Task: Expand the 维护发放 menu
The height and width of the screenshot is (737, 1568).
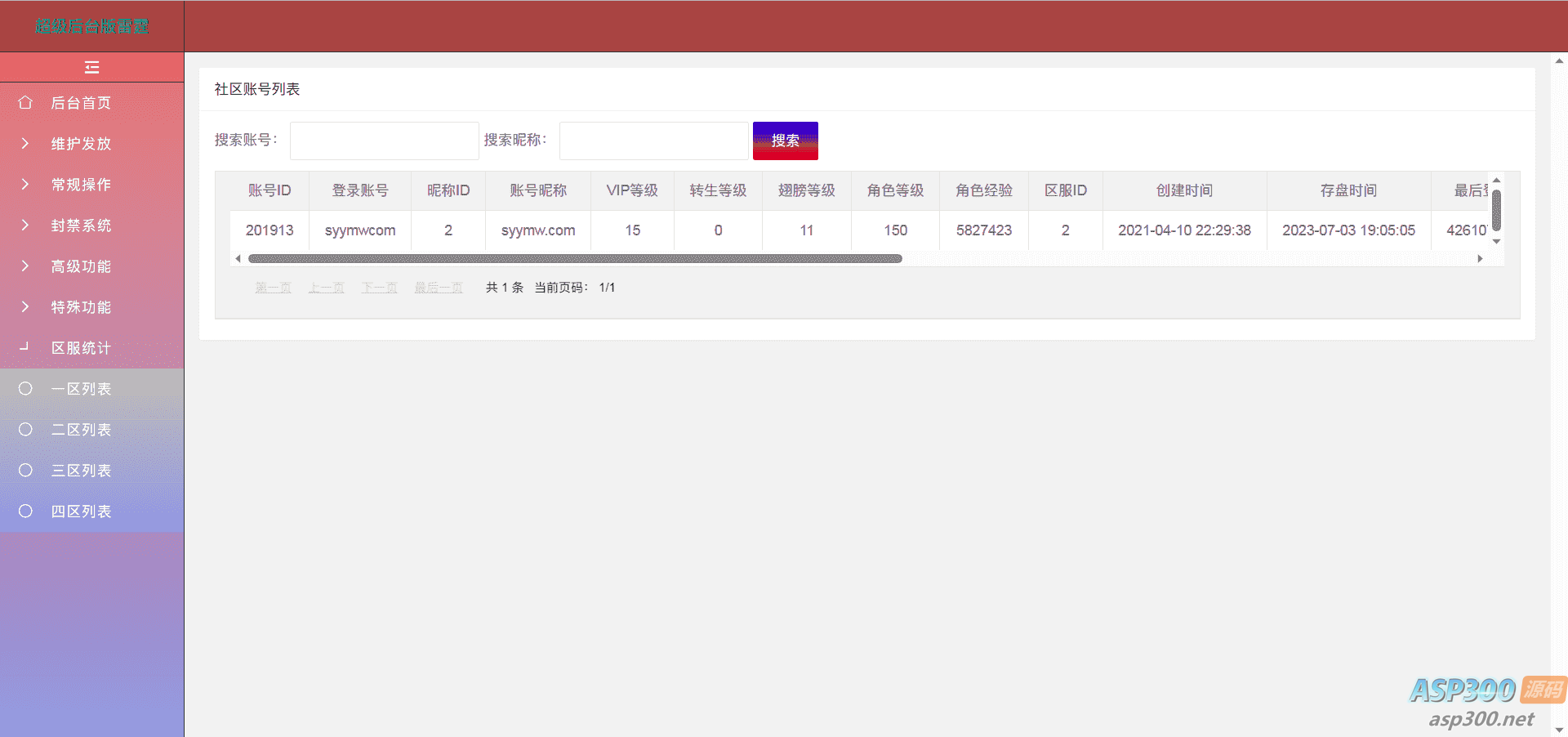Action: click(81, 144)
